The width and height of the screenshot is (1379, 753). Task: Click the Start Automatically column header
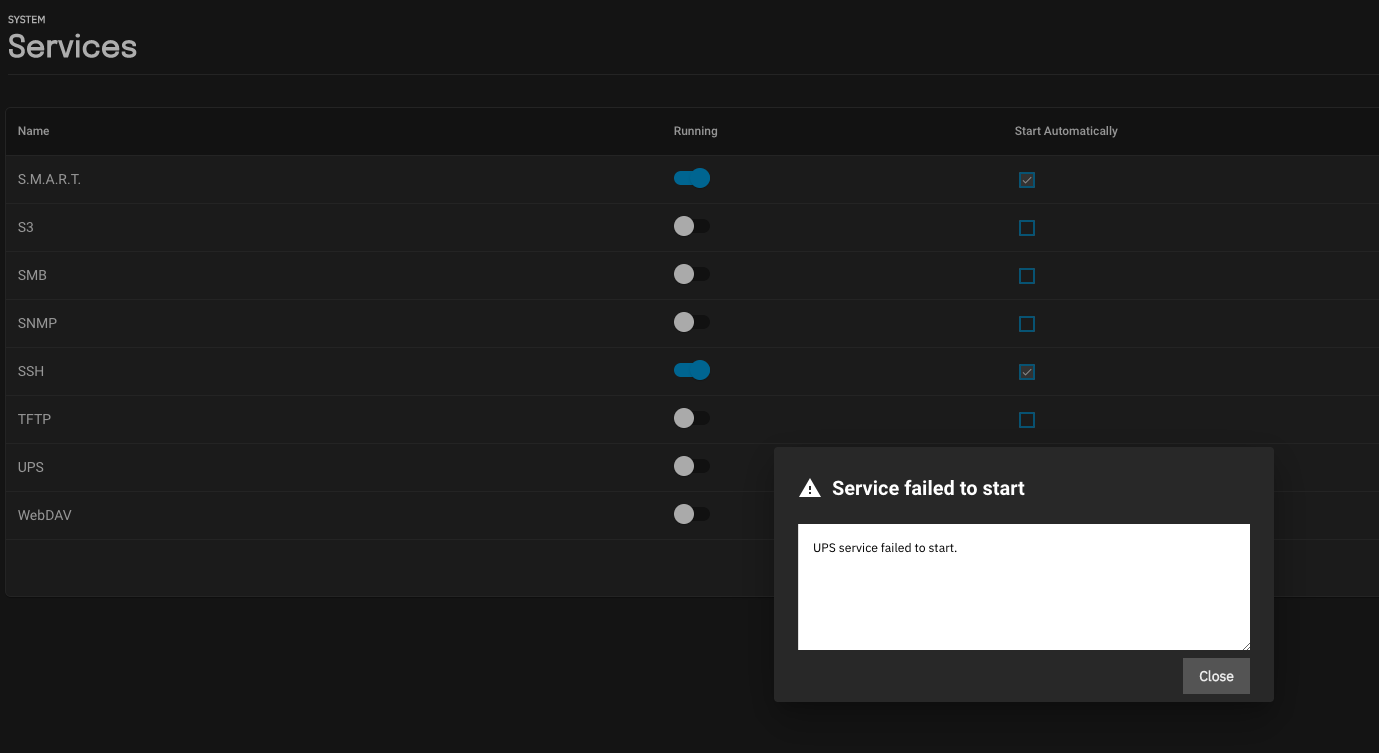1066,131
